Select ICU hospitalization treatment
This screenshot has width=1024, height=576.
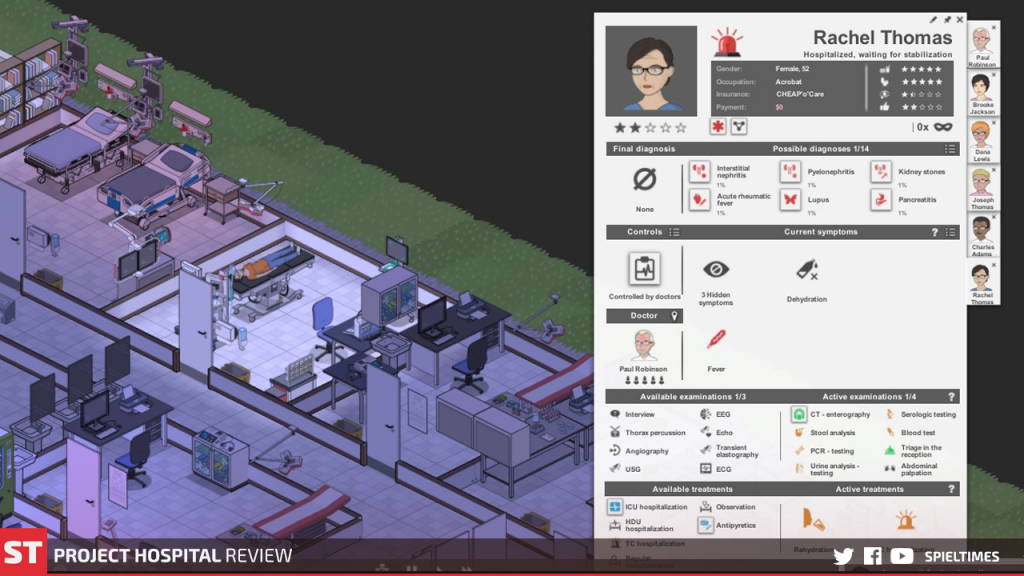(648, 507)
